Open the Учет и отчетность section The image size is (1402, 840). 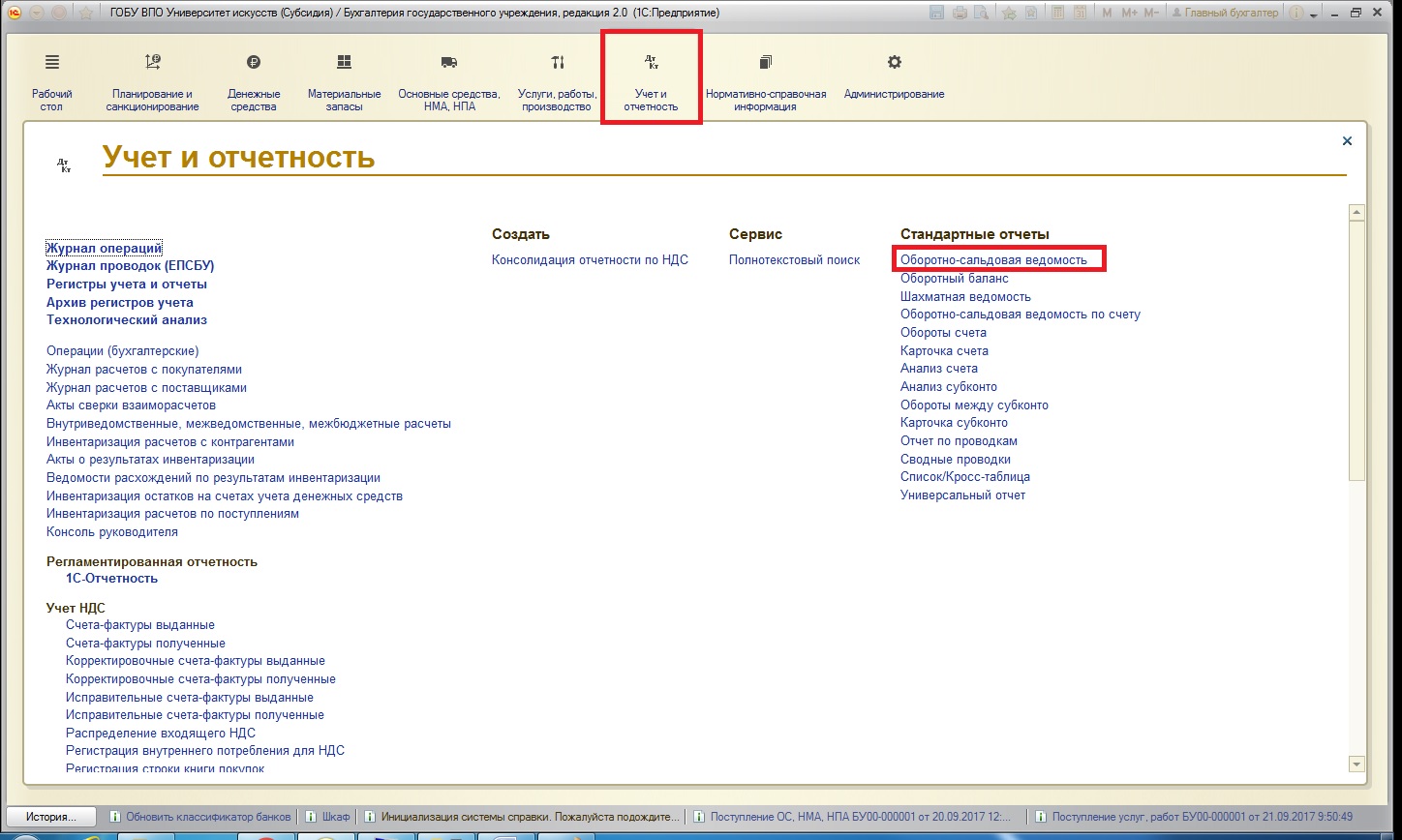651,83
